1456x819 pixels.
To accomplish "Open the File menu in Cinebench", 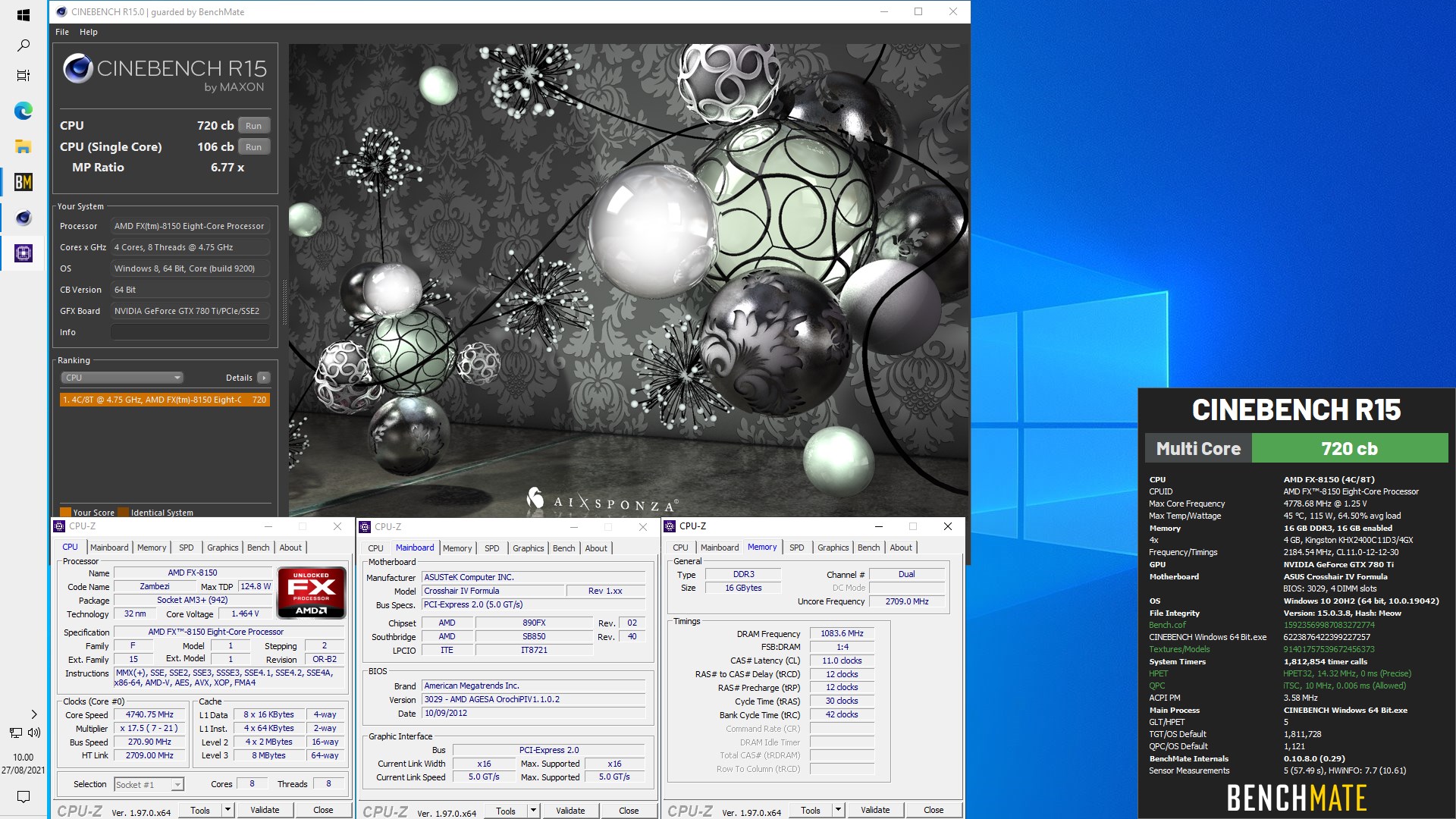I will point(62,32).
